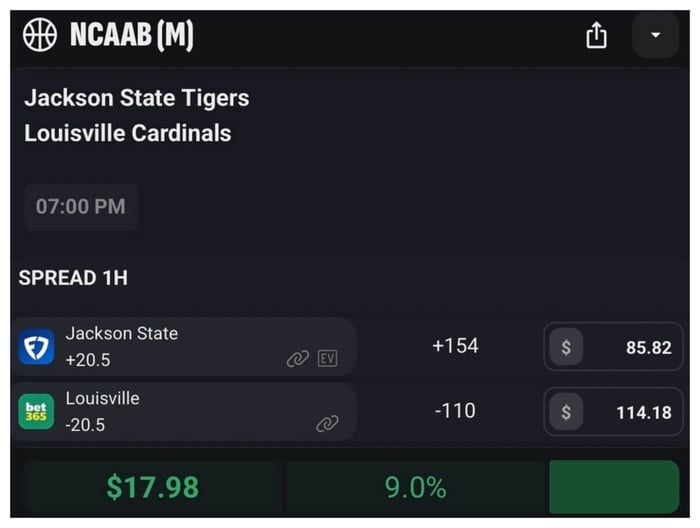
Task: Open the link icon on Jackson State row
Action: (x=297, y=359)
